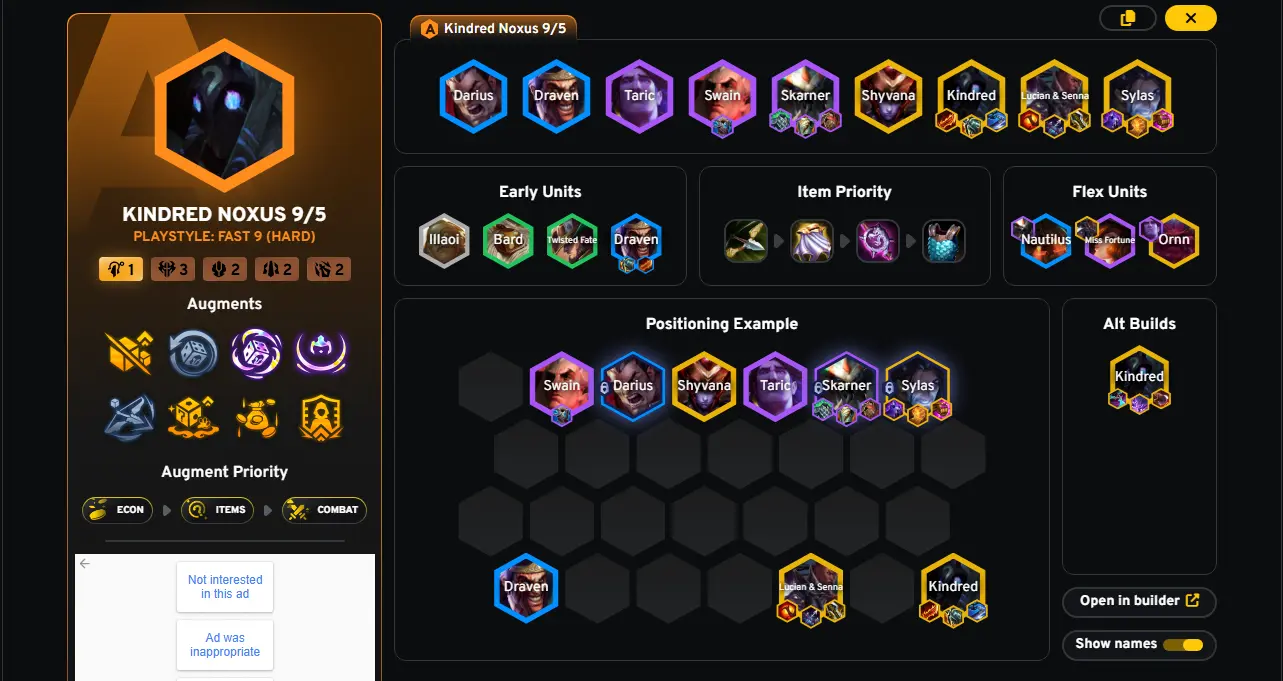Click the Illaoi early unit icon

coord(444,239)
